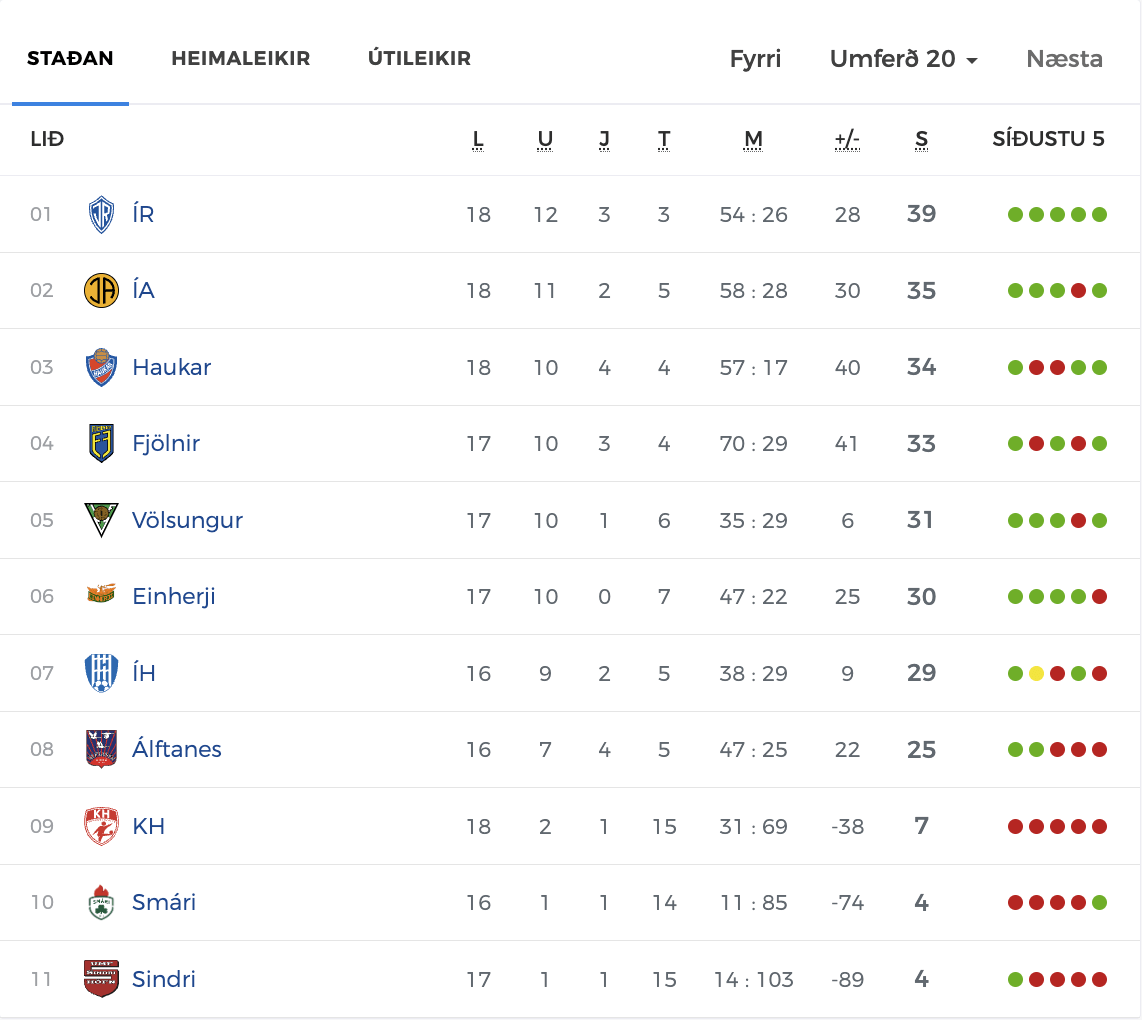Image resolution: width=1142 pixels, height=1020 pixels.
Task: Open the Álftanes team link
Action: click(x=176, y=749)
